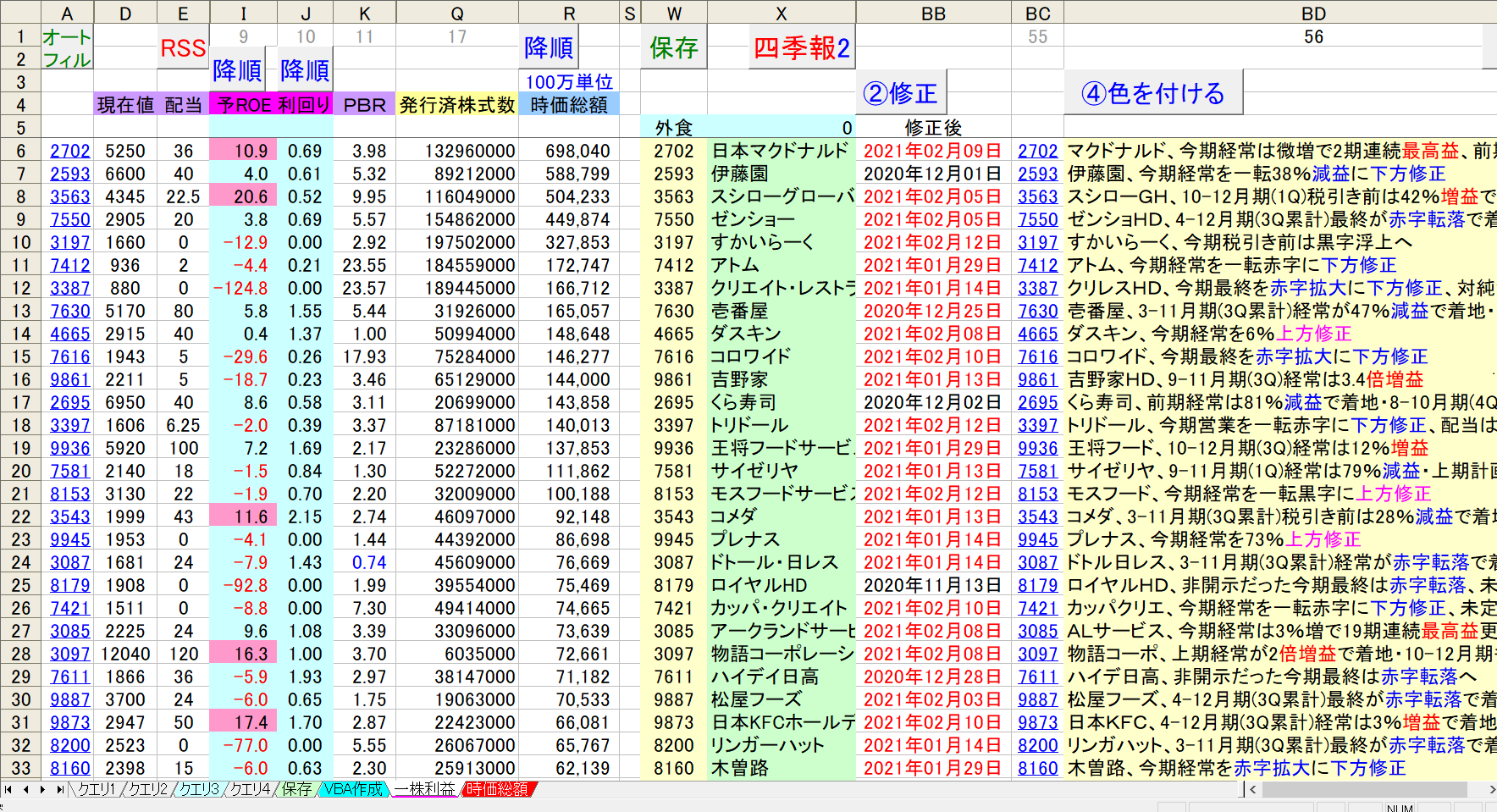This screenshot has height=812, width=1497.
Task: Click 降順 button in column I
Action: point(237,70)
